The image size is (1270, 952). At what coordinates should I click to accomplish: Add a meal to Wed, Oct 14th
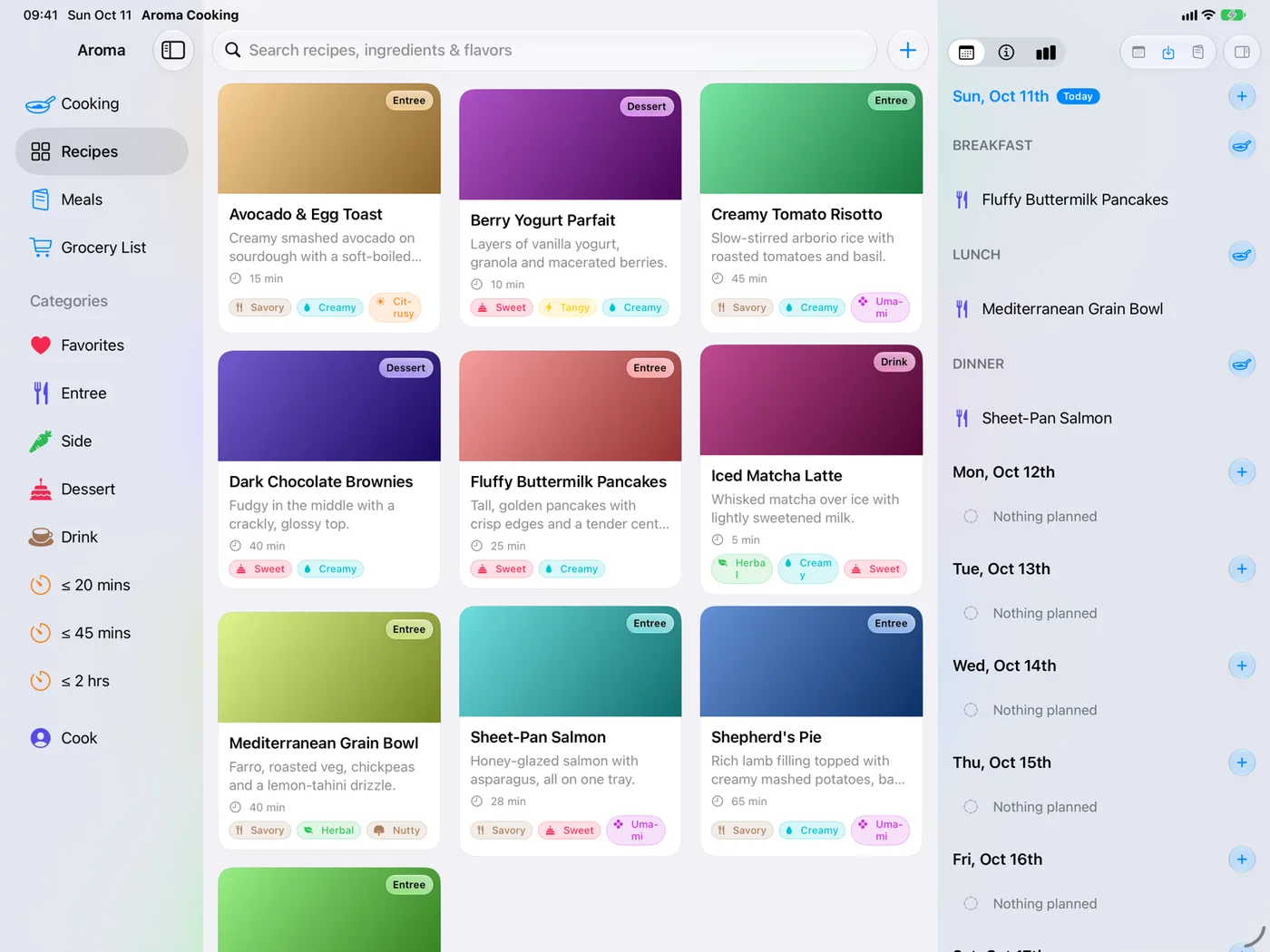tap(1242, 666)
